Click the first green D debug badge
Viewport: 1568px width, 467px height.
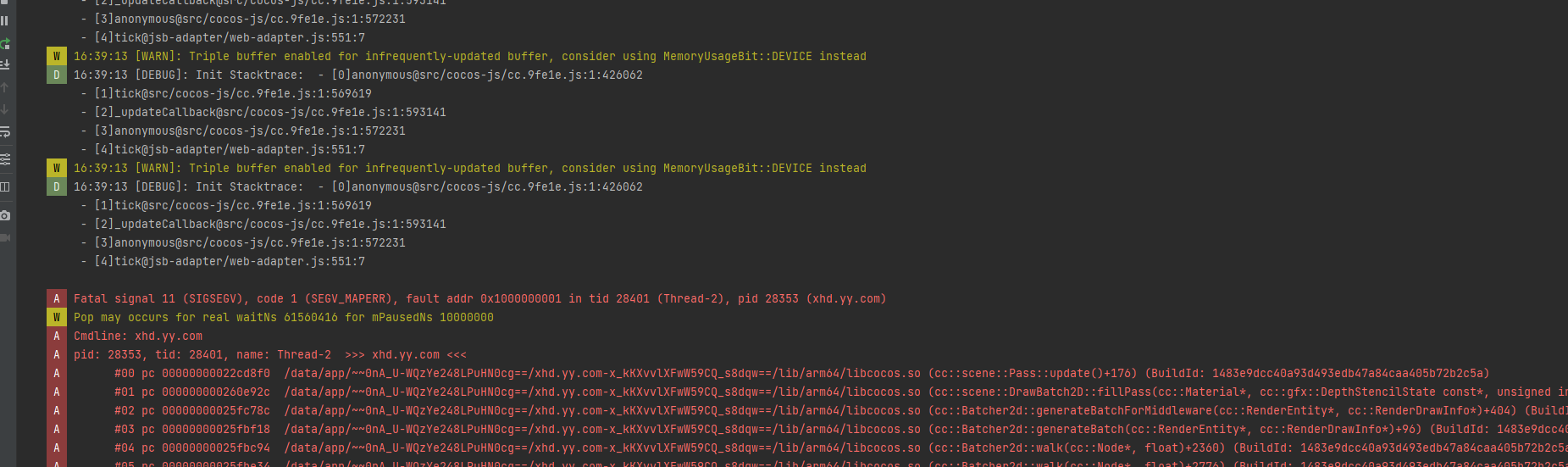click(57, 75)
